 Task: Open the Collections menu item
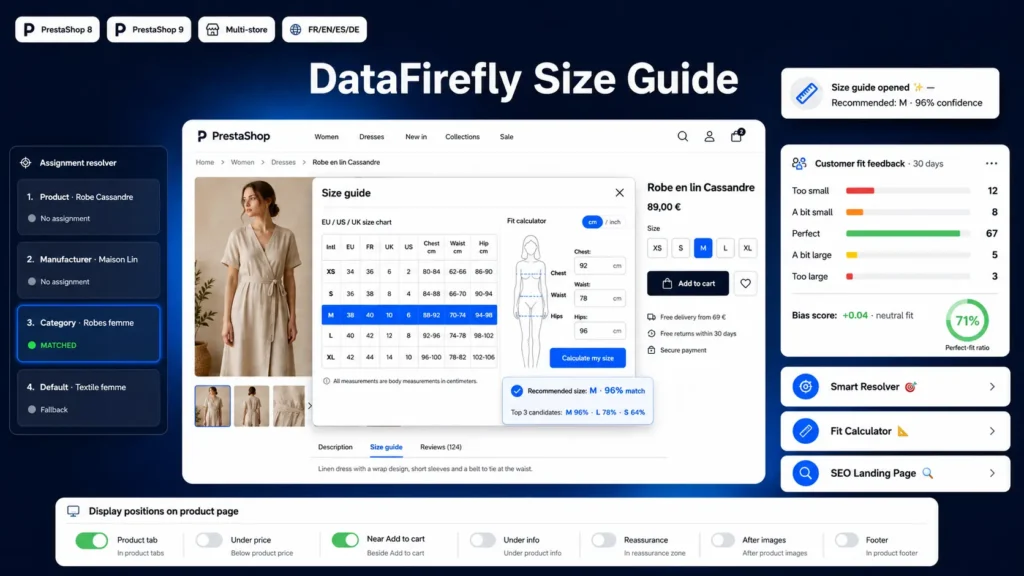coord(462,136)
